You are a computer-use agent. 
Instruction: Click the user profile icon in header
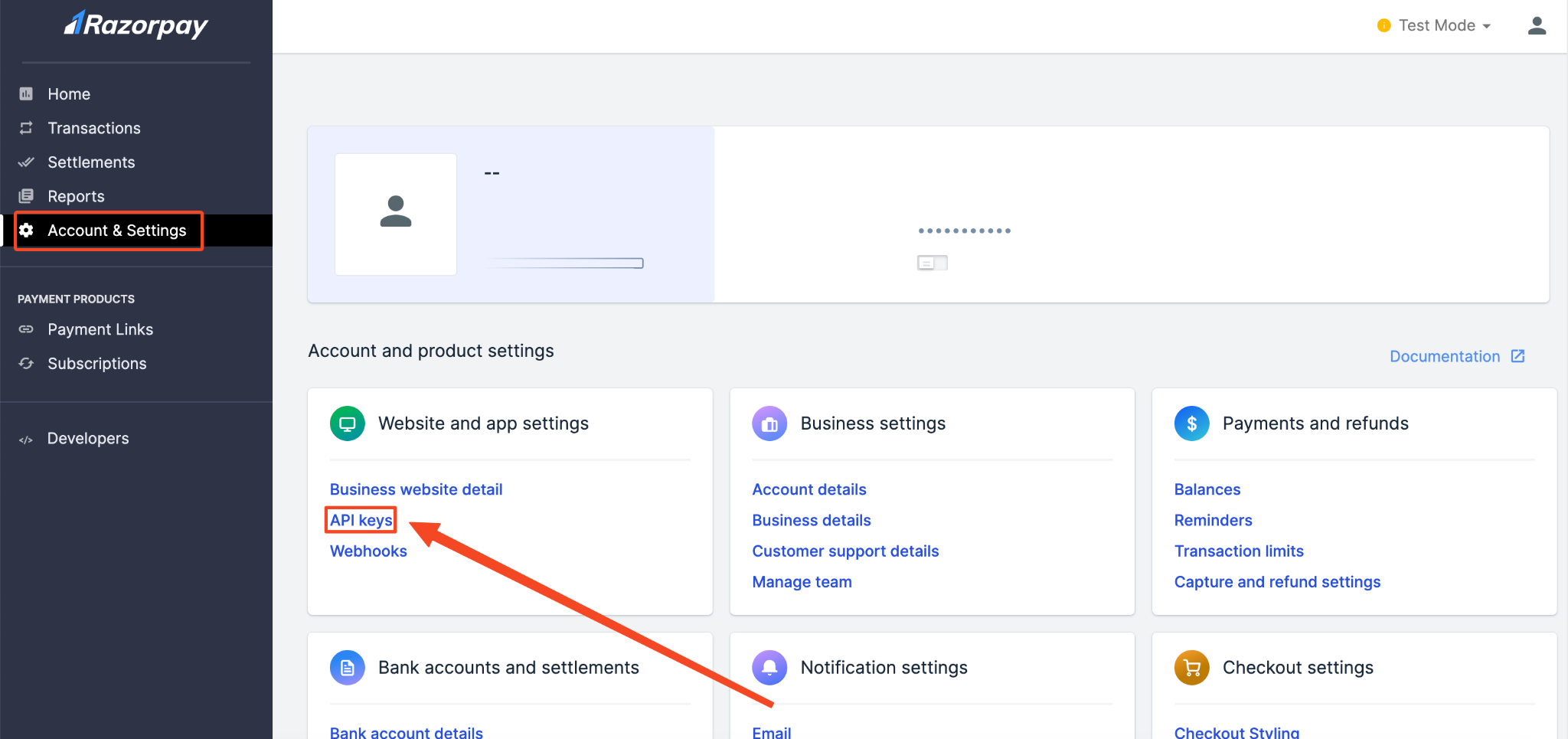[x=1536, y=26]
